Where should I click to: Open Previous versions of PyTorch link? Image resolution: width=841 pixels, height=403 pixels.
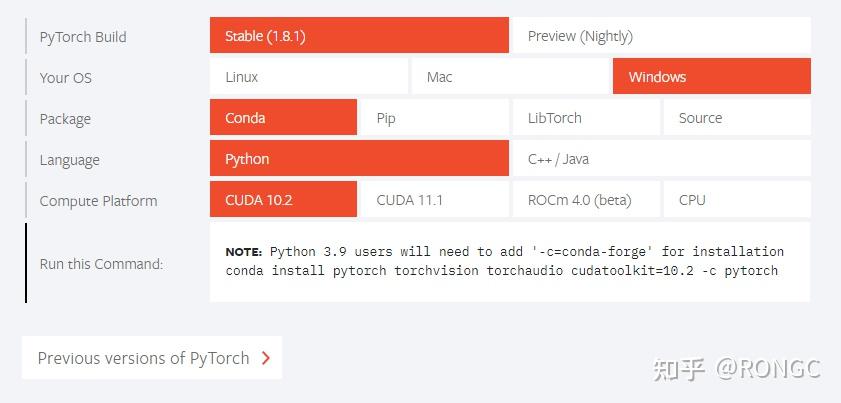(x=152, y=357)
